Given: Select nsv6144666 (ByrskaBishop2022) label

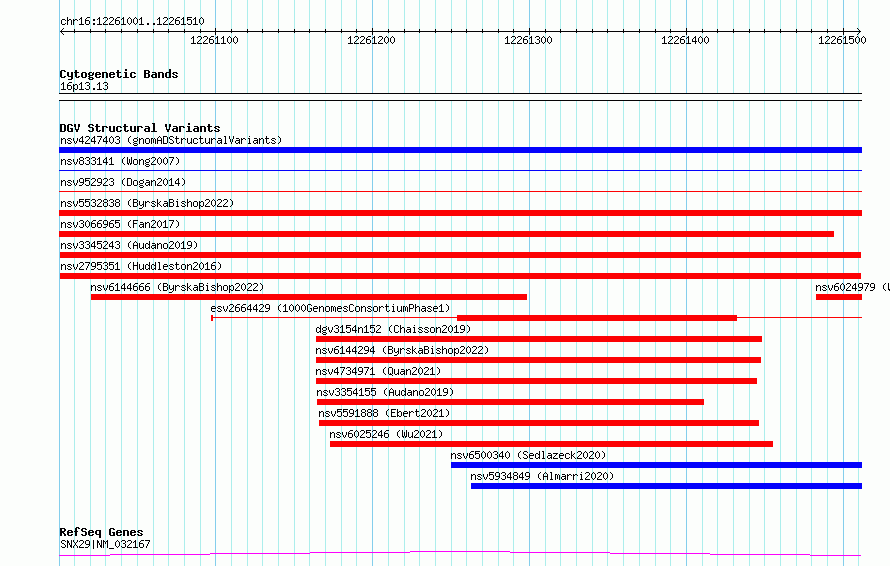Looking at the screenshot, I should click(x=177, y=287).
